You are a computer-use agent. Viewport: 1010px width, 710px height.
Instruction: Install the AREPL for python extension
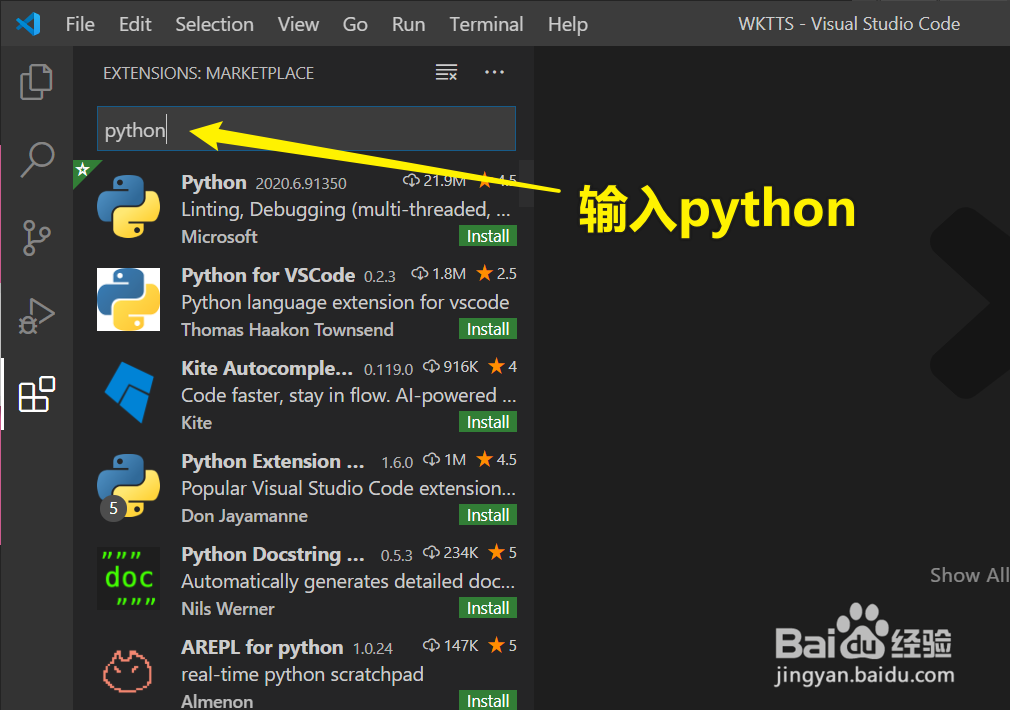click(488, 700)
